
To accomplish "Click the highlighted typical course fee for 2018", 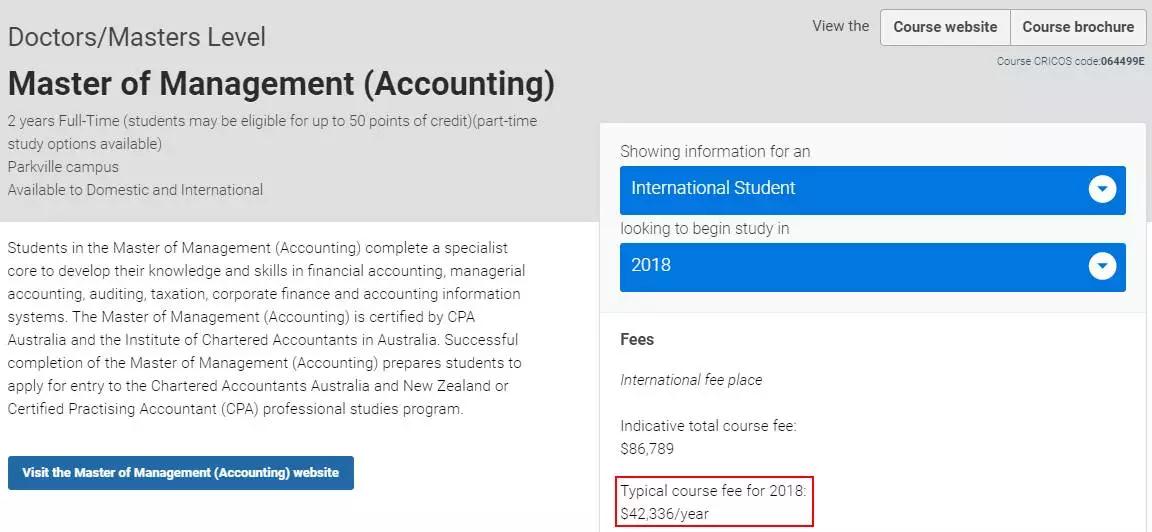I will [x=714, y=503].
